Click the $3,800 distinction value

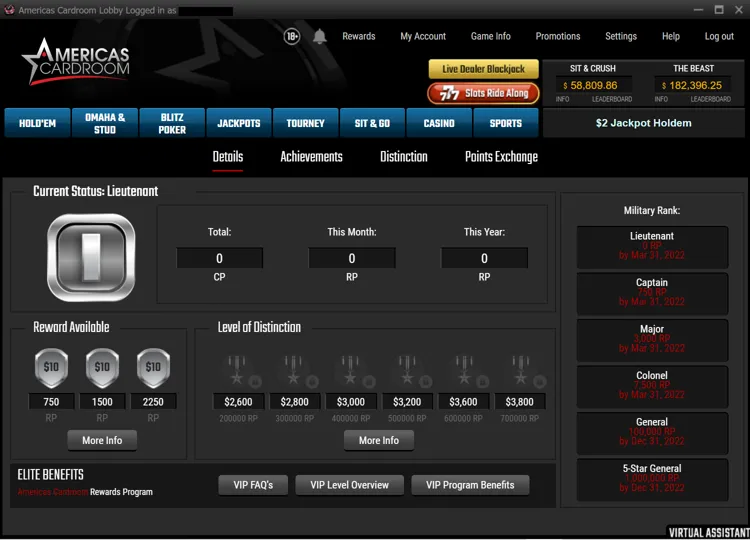[519, 402]
